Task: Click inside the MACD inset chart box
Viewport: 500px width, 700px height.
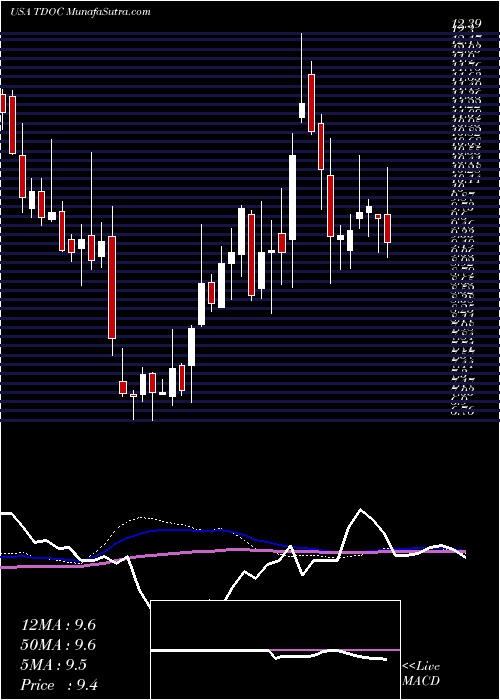Action: [275, 650]
